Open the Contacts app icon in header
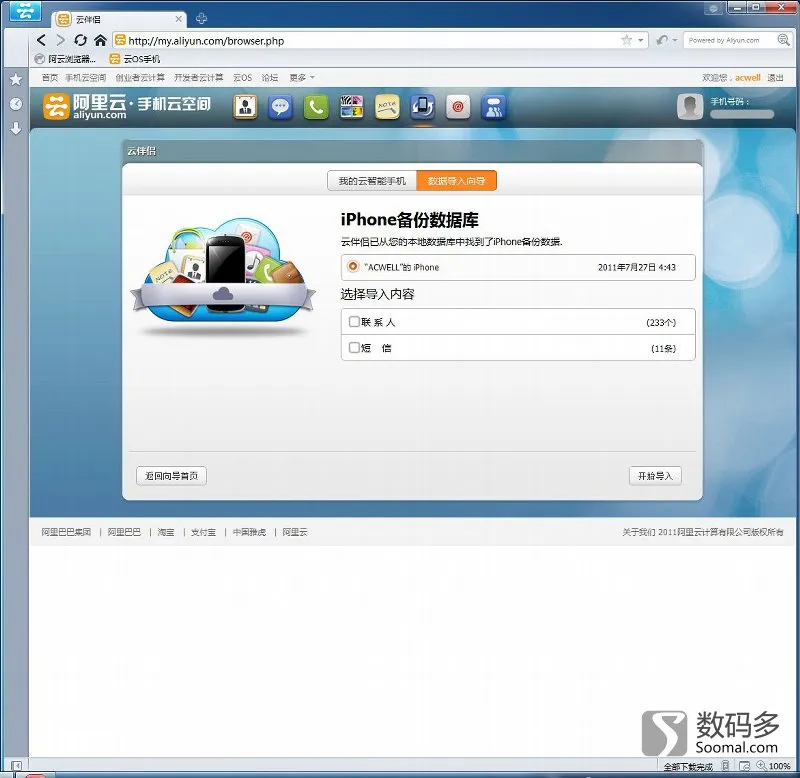Image resolution: width=800 pixels, height=778 pixels. (x=245, y=107)
